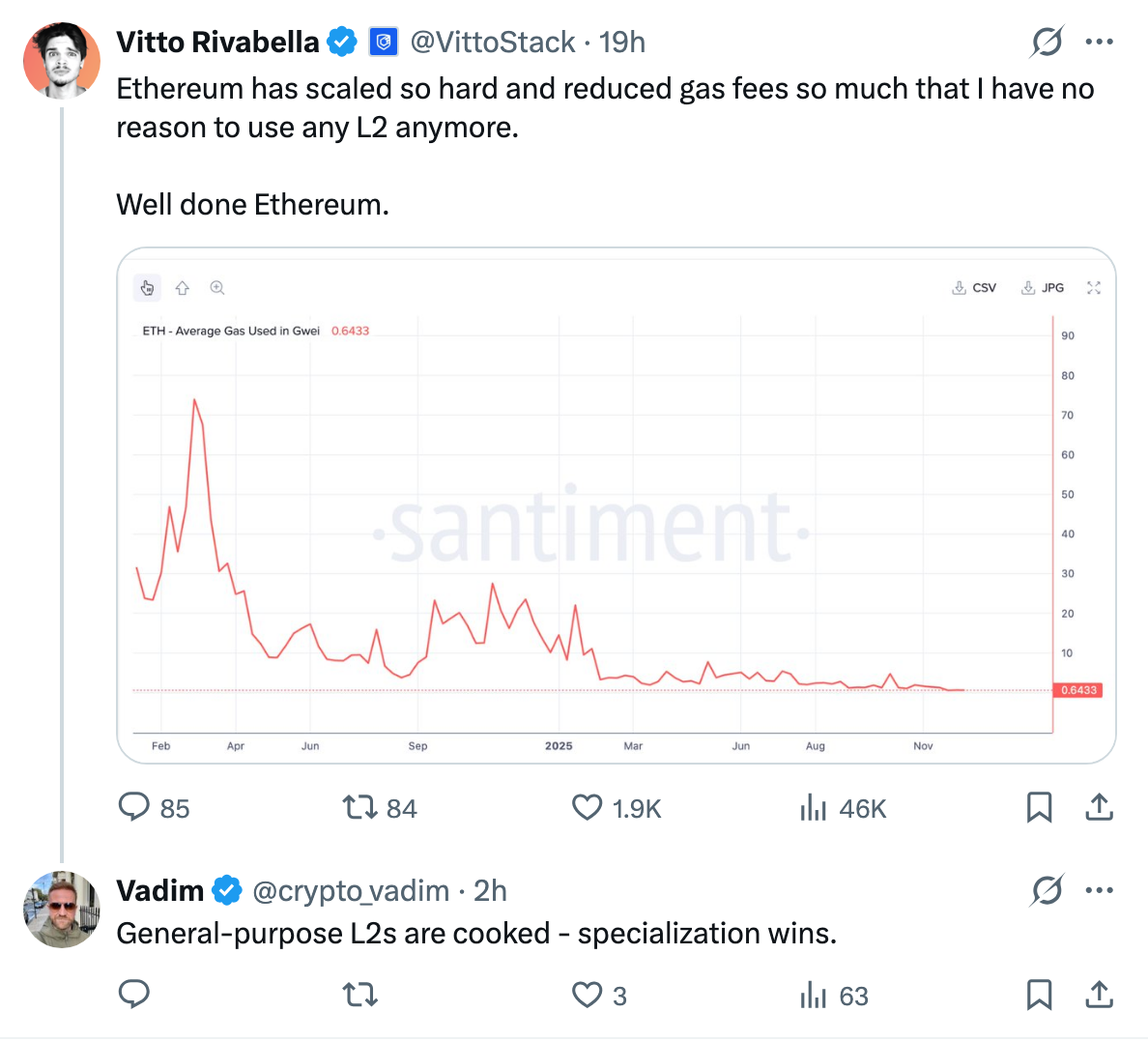This screenshot has width=1148, height=1041.
Task: Click the zoom-in magnifier icon on the chart
Action: (216, 287)
